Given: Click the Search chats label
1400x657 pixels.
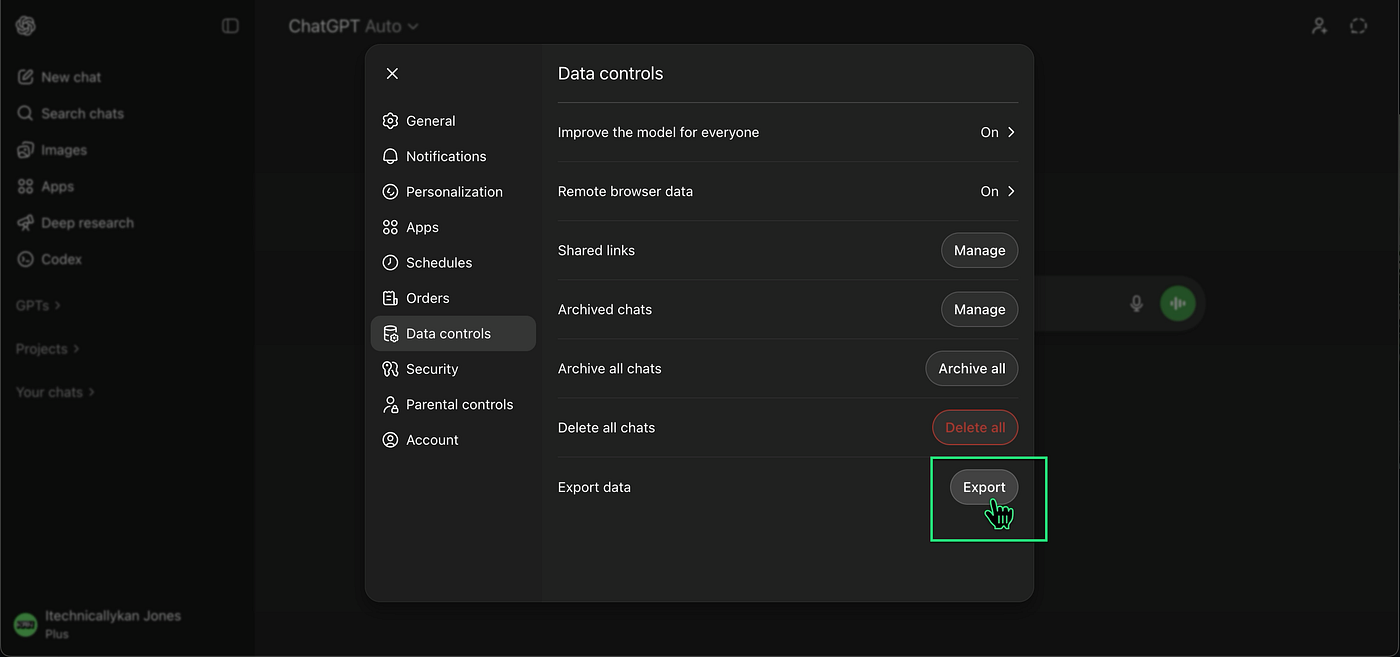Looking at the screenshot, I should [x=83, y=114].
